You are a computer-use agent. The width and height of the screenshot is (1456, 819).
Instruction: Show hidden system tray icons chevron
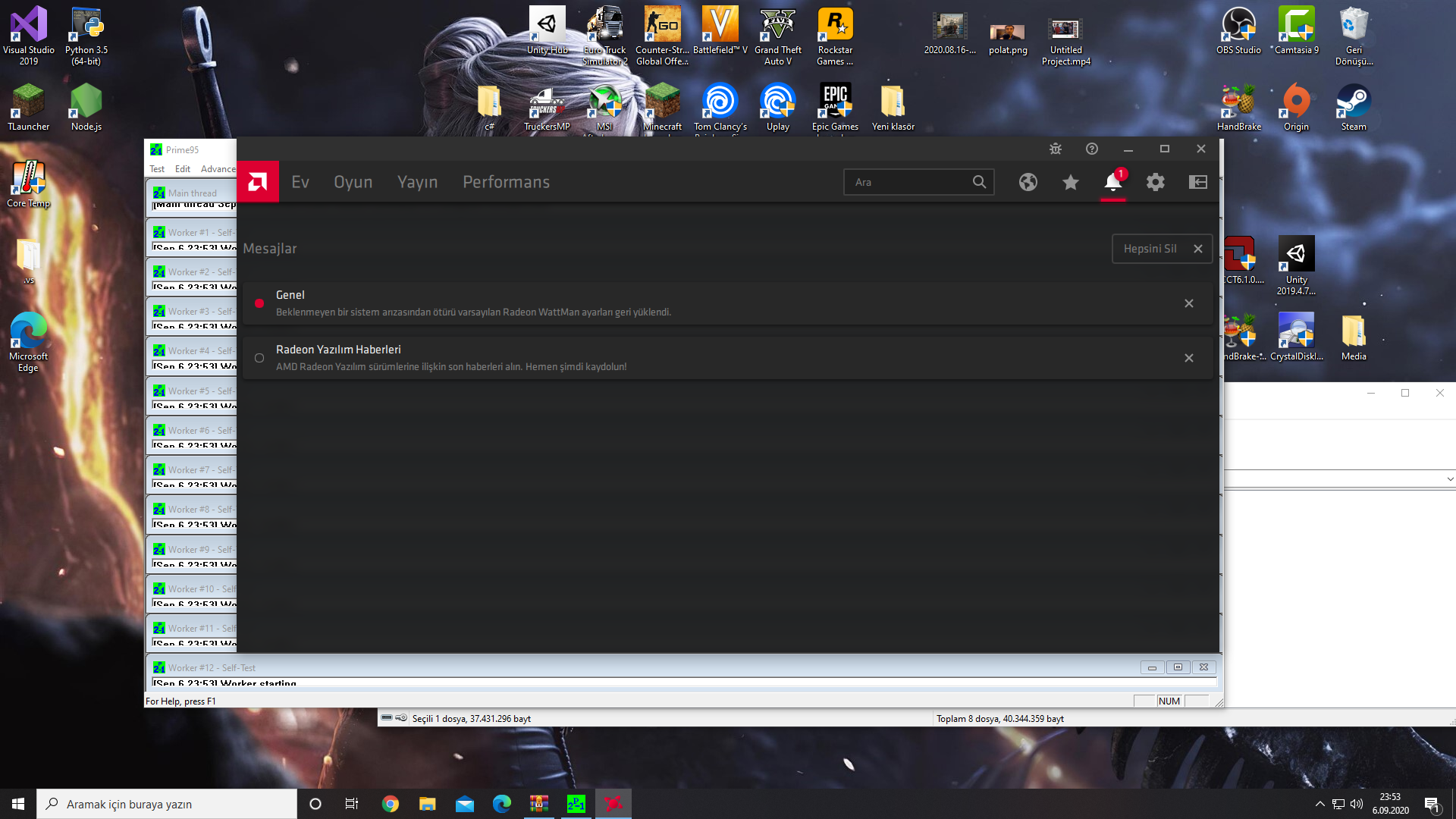pos(1319,804)
